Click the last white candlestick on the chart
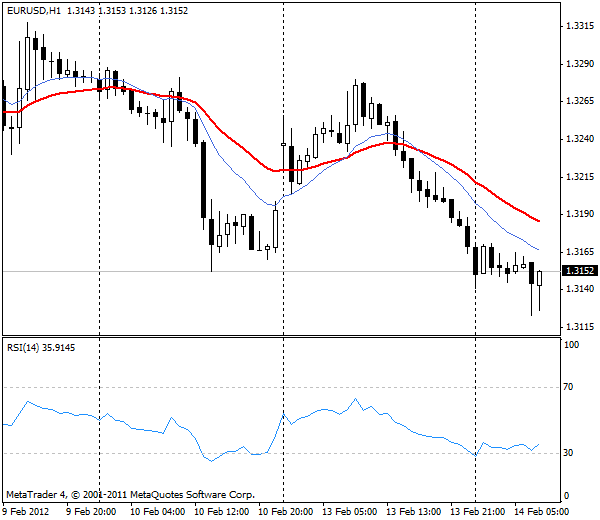The image size is (600, 520). 540,278
